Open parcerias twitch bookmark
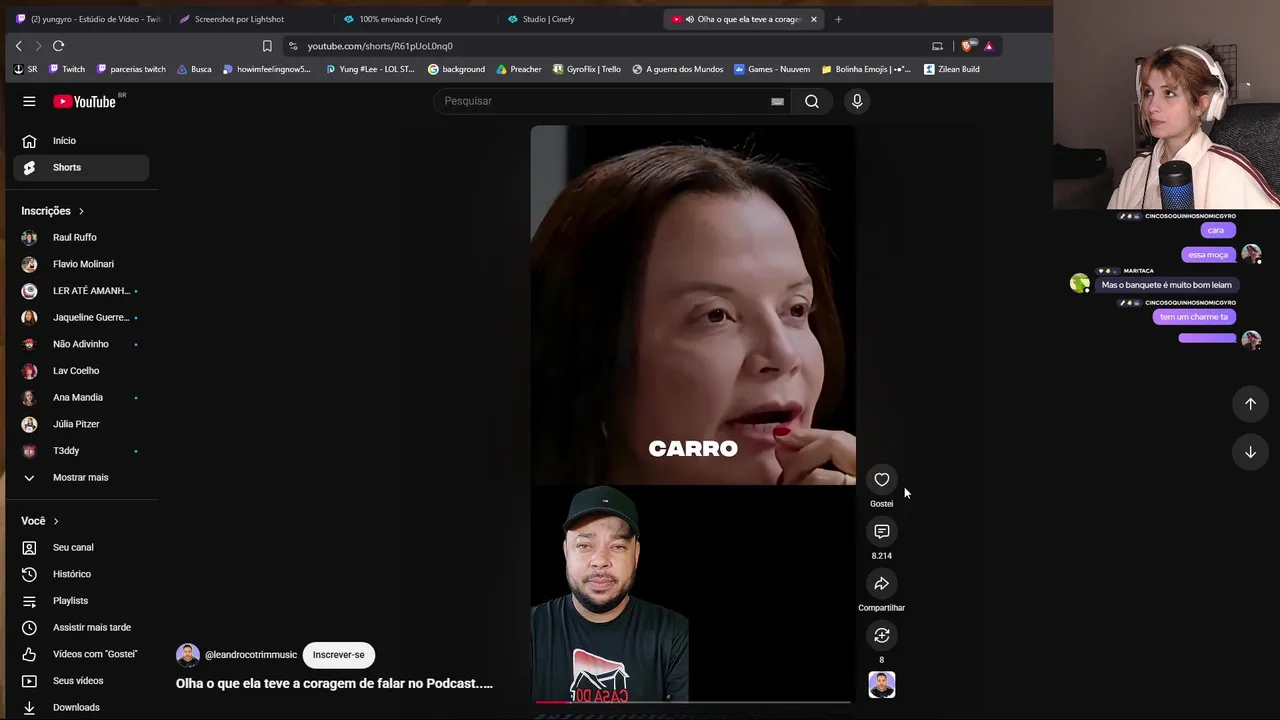The width and height of the screenshot is (1280, 720). pyautogui.click(x=131, y=70)
